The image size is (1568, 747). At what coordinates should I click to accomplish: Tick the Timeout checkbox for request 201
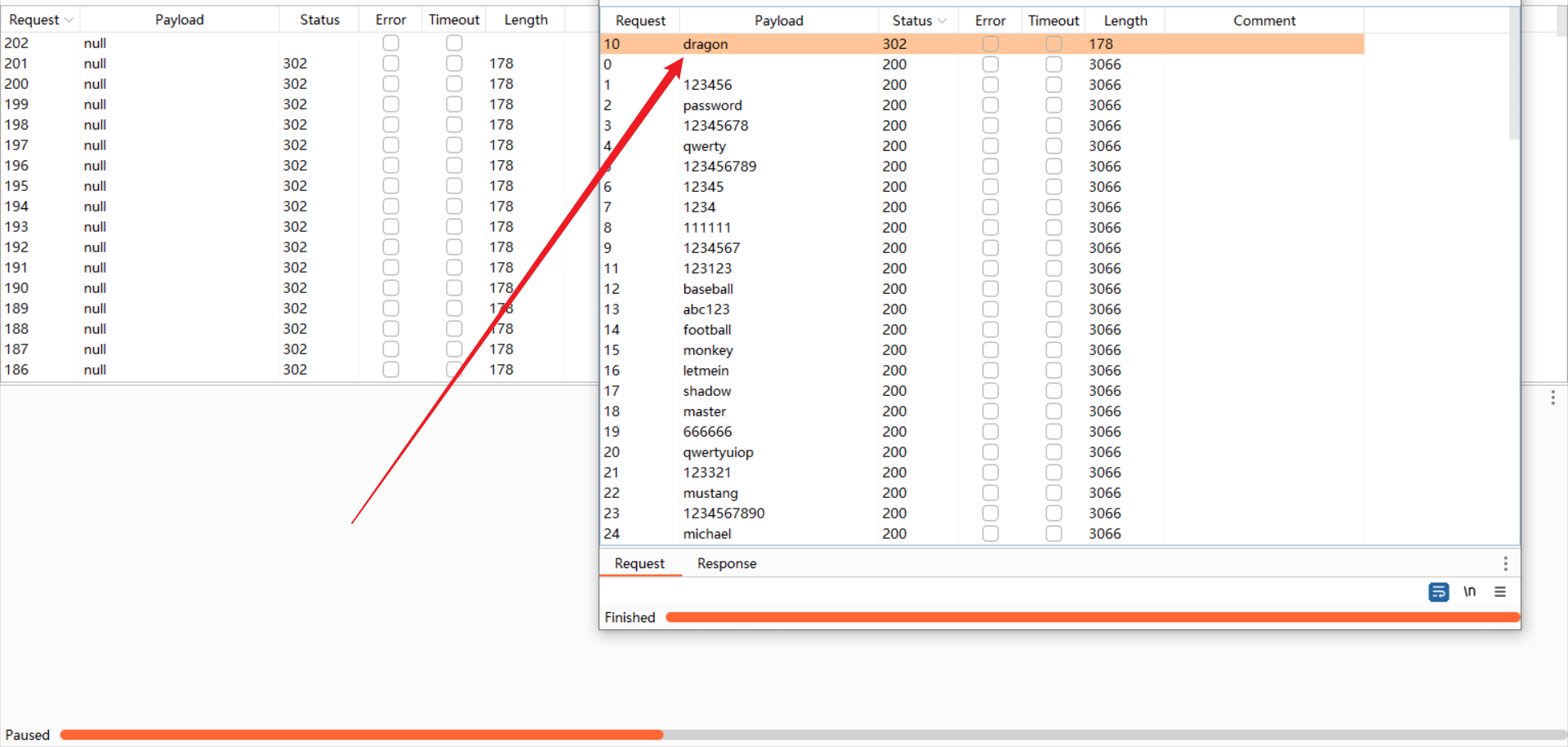tap(454, 64)
